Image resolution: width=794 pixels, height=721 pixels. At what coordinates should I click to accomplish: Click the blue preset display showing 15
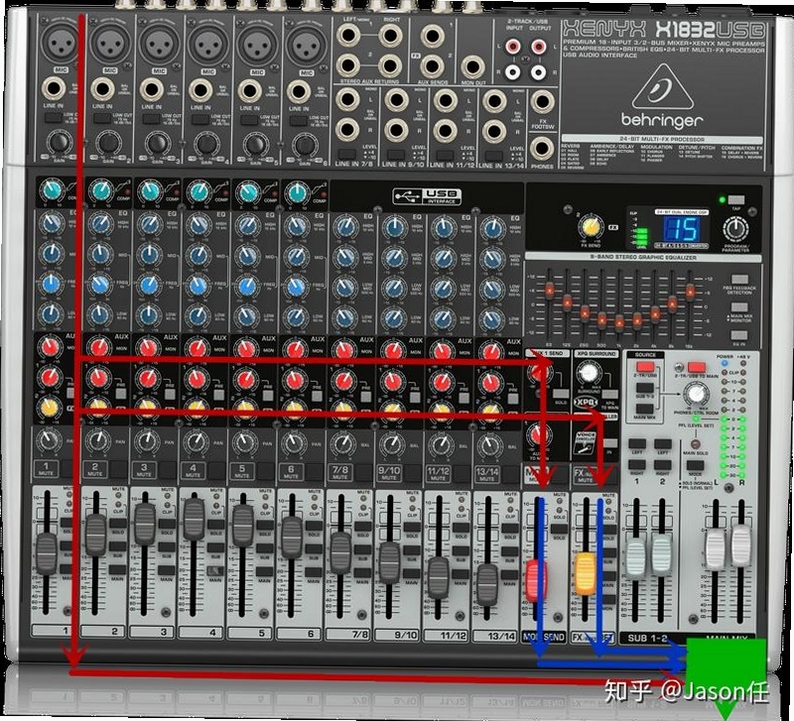pyautogui.click(x=682, y=231)
